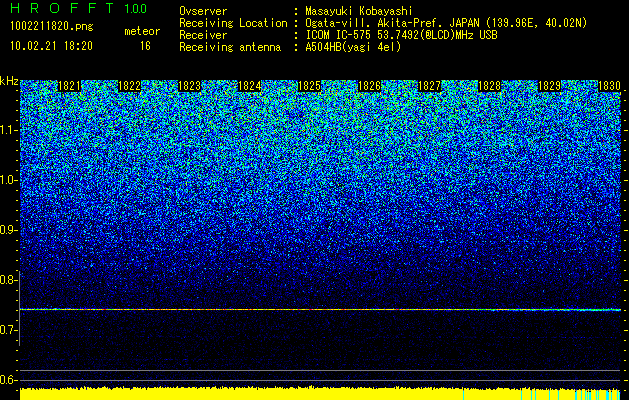Click the bright yellow carrier line in the spectrogram
Viewport: 629px width, 400px height.
pyautogui.click(x=320, y=309)
